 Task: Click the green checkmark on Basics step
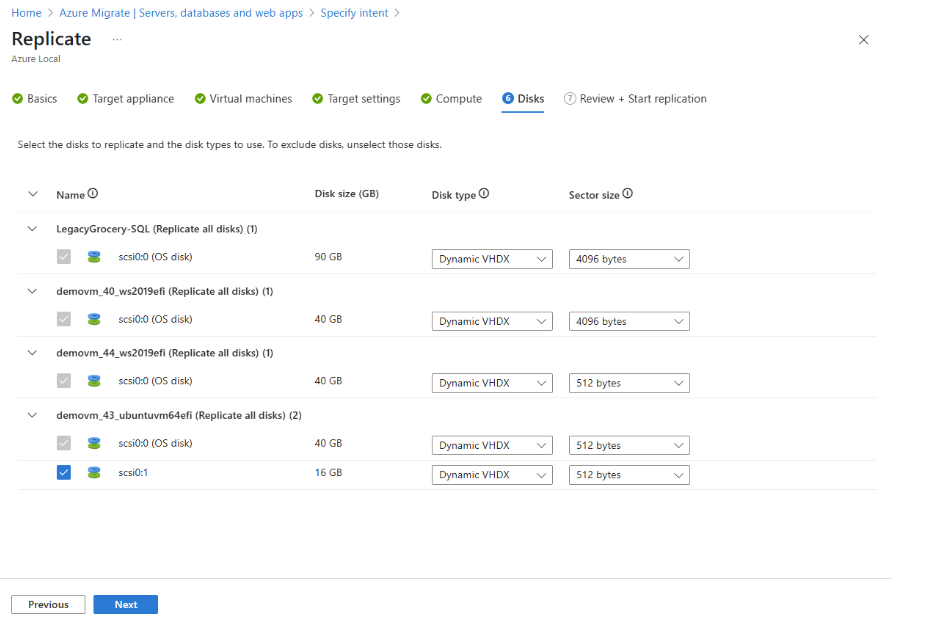point(14,98)
